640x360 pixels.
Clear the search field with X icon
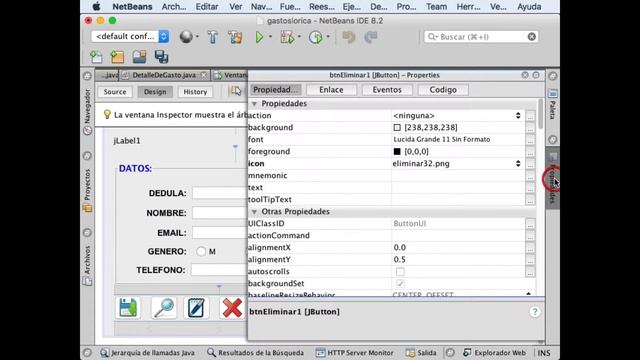[x=531, y=37]
